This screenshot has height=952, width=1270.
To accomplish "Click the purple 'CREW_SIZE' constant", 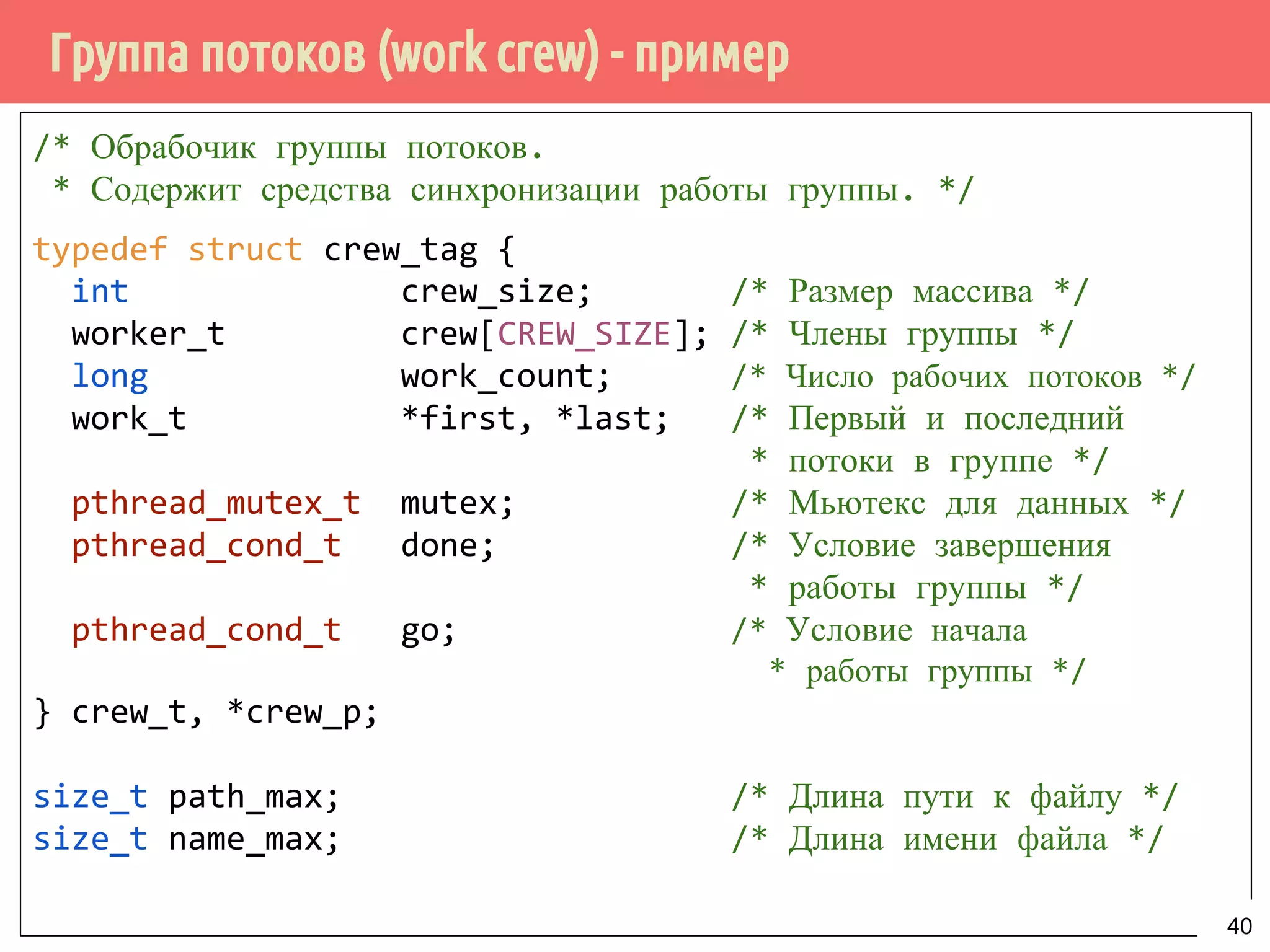I will 584,335.
